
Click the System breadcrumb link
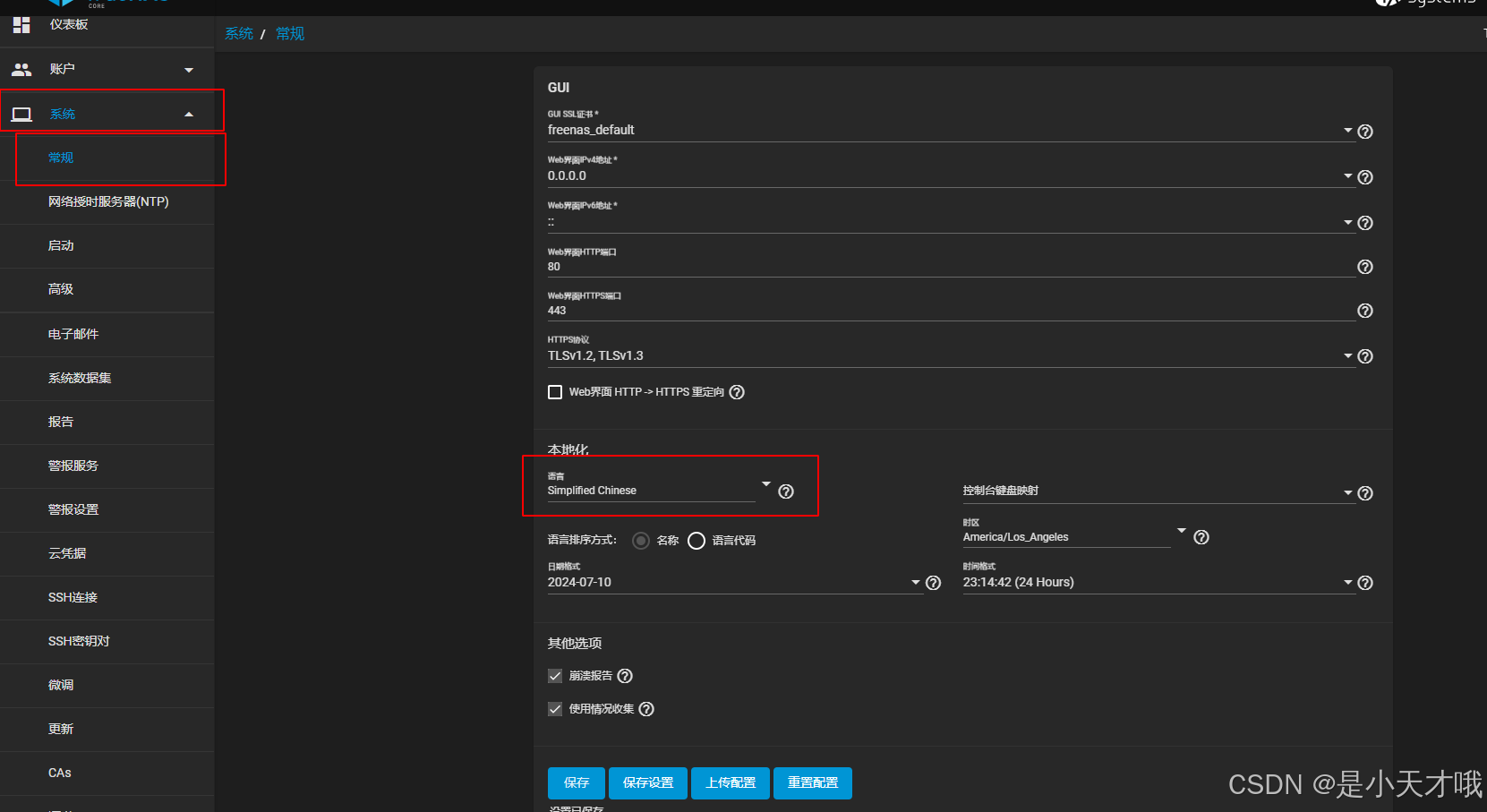(x=239, y=34)
